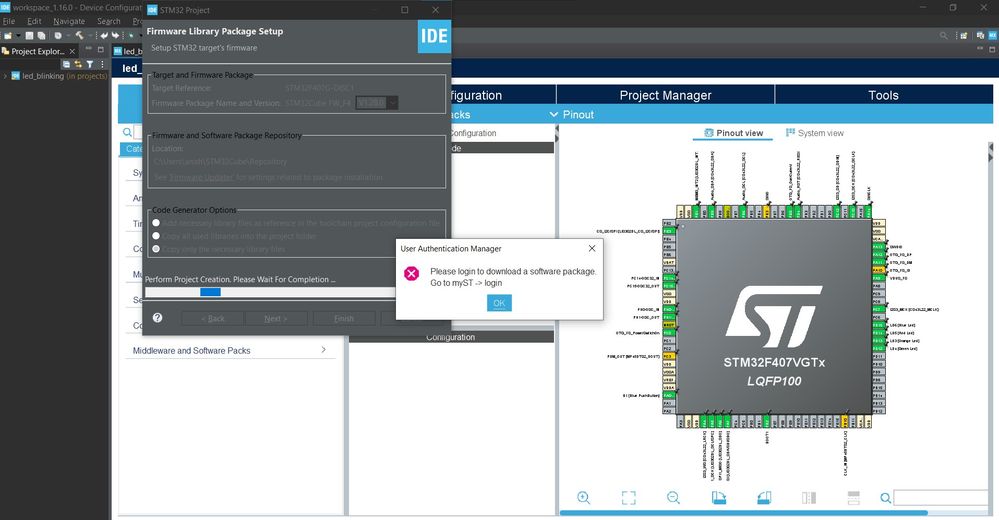The width and height of the screenshot is (999, 520).
Task: Click the C/C++ perspective icon next to MX
Action: click(x=980, y=36)
